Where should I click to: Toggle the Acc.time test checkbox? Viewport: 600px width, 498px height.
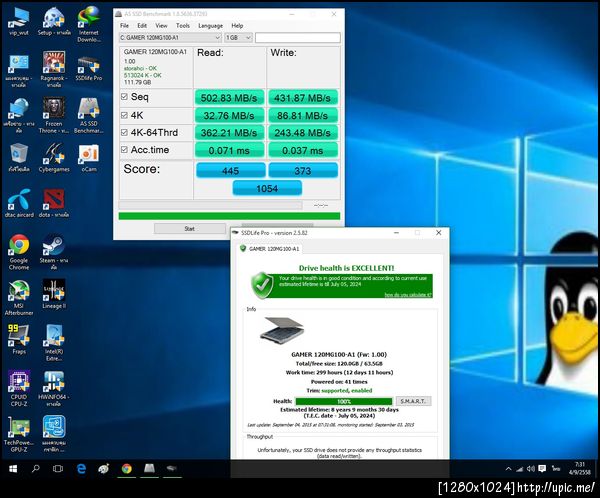(124, 149)
